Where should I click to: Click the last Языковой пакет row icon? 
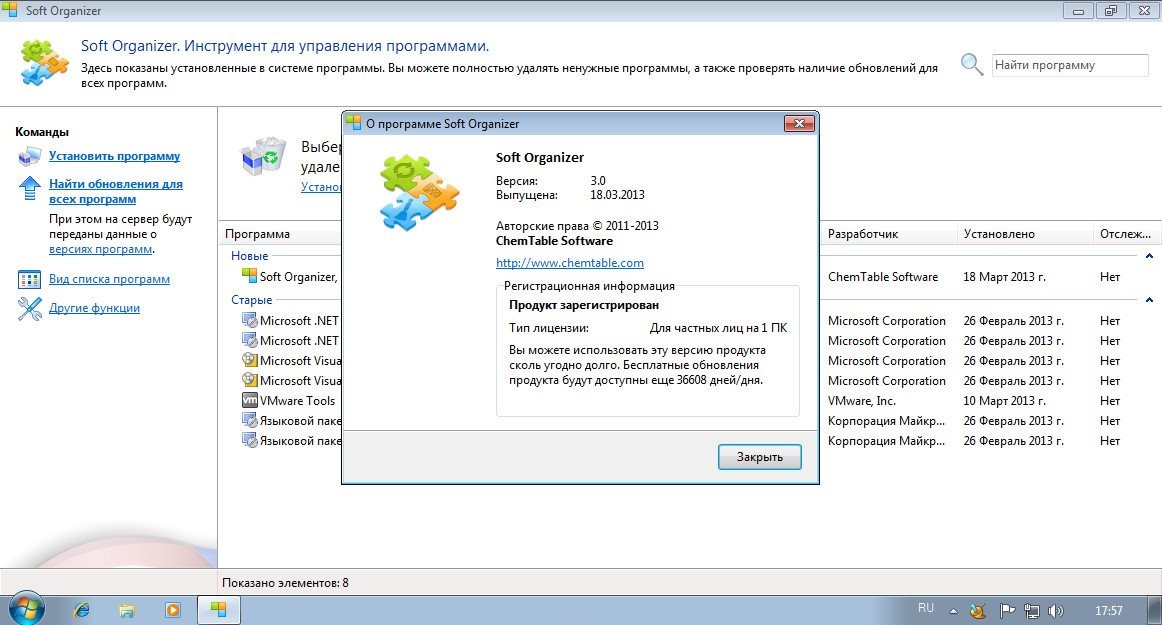pos(250,440)
